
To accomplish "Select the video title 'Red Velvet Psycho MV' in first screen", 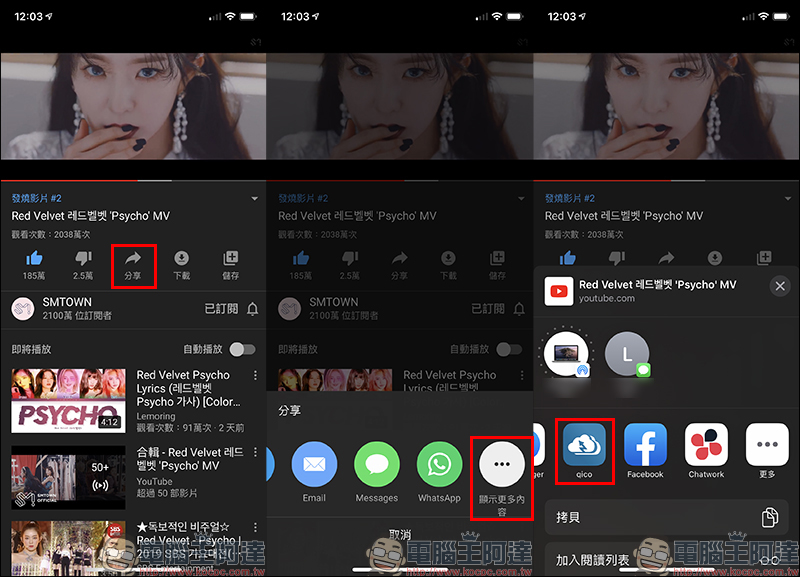I will click(x=91, y=216).
